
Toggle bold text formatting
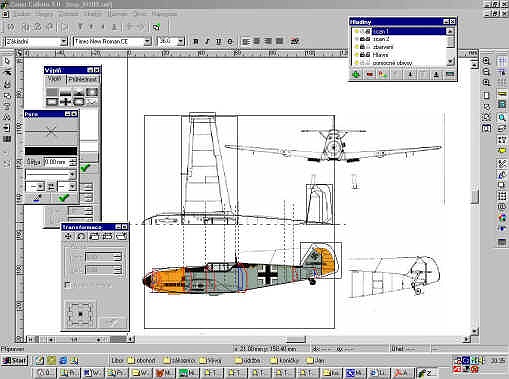point(196,41)
